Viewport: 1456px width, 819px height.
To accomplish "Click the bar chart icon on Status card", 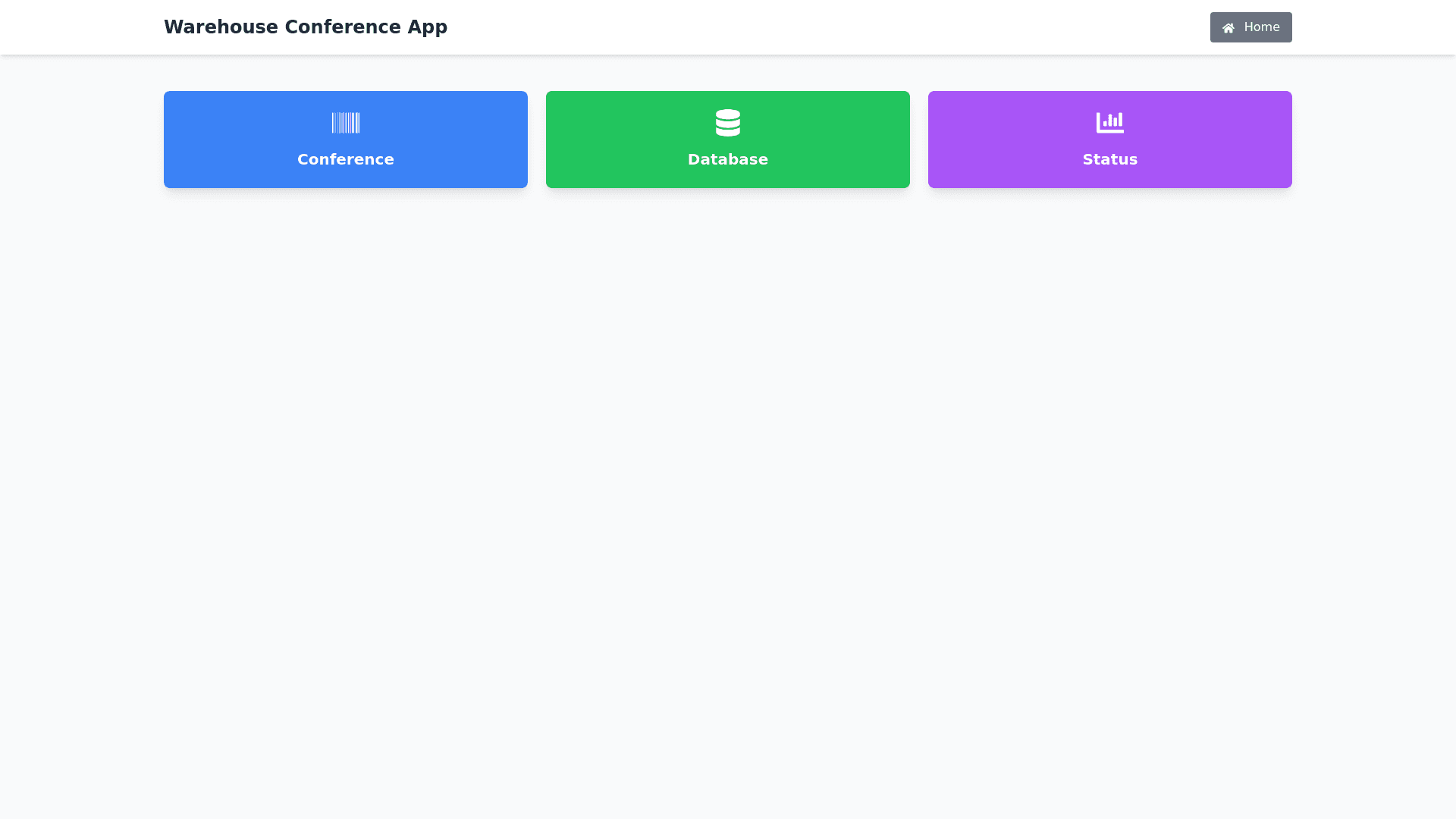I will [1110, 123].
